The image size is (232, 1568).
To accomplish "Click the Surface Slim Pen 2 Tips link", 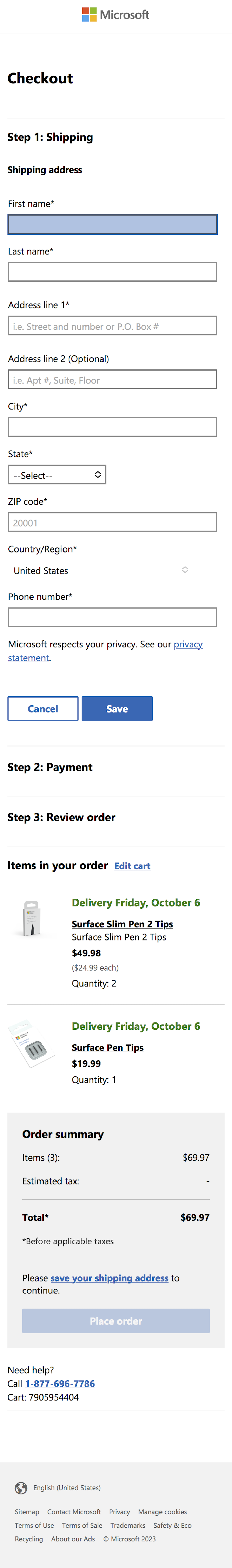I will (x=122, y=924).
